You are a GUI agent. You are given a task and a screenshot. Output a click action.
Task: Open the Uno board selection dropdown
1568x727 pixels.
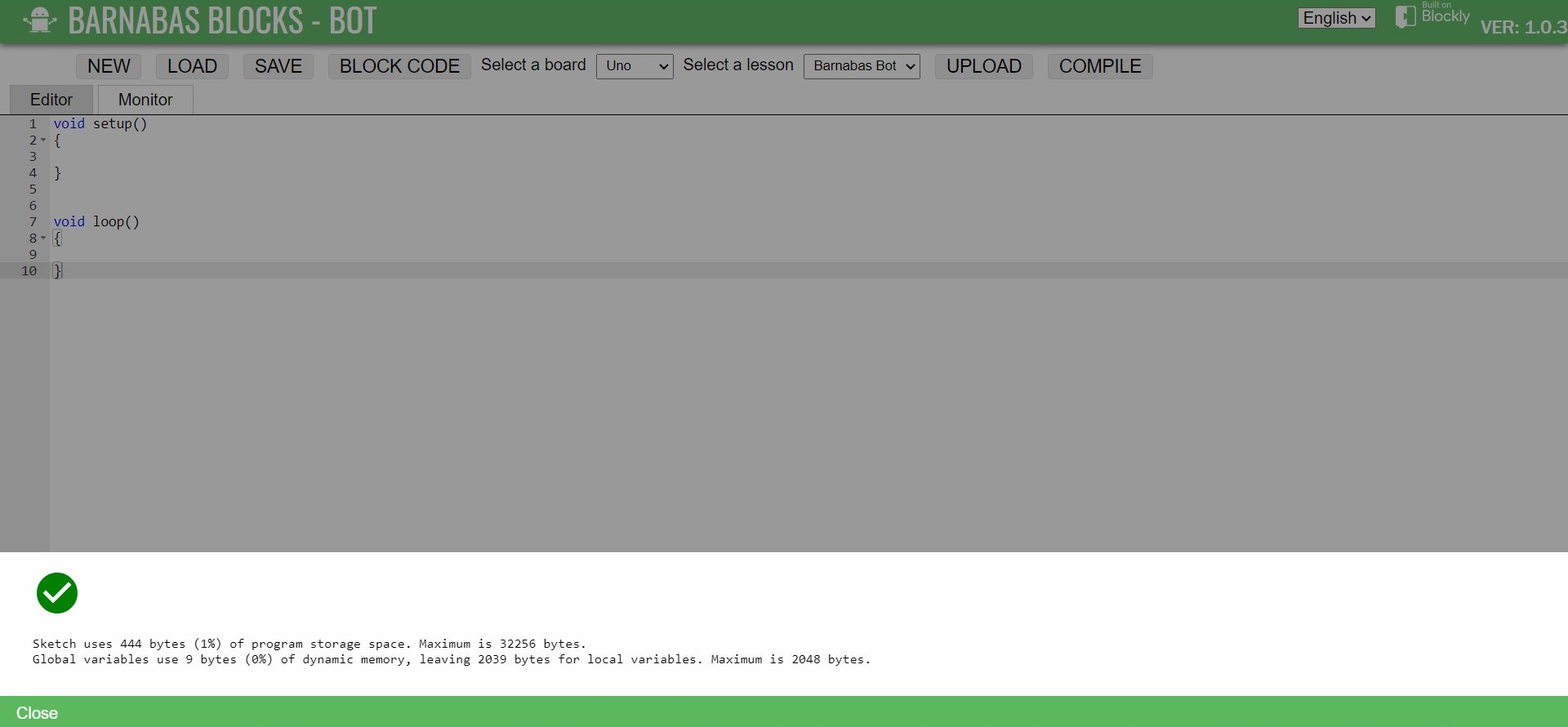point(635,66)
